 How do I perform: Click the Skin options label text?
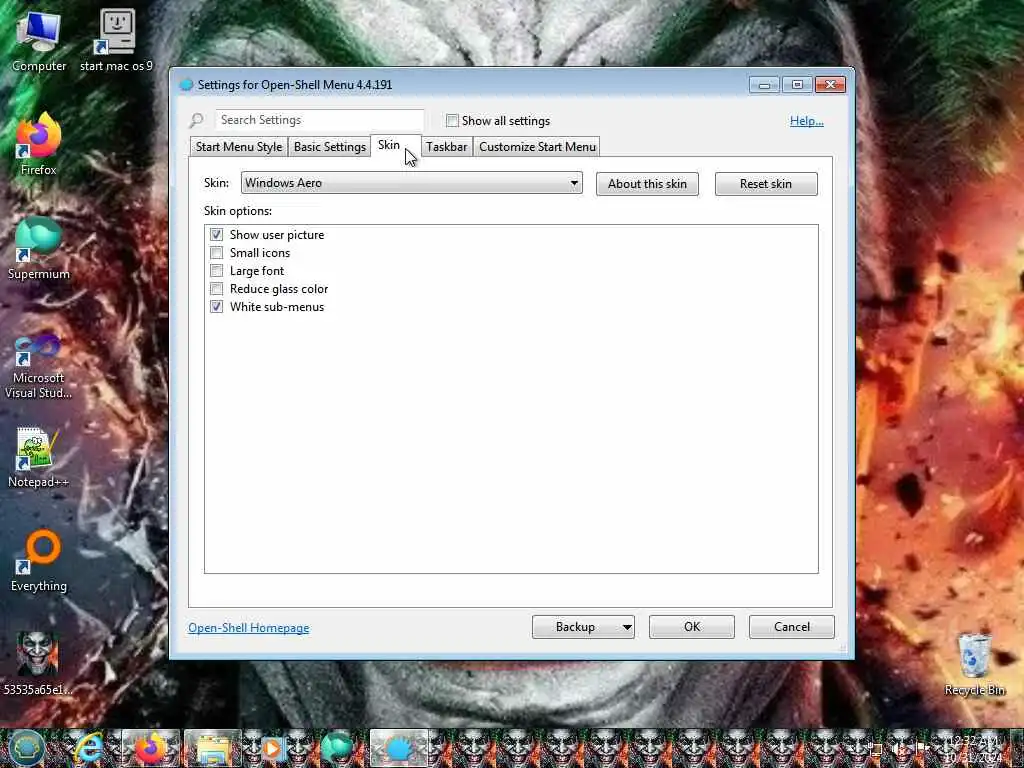point(238,211)
